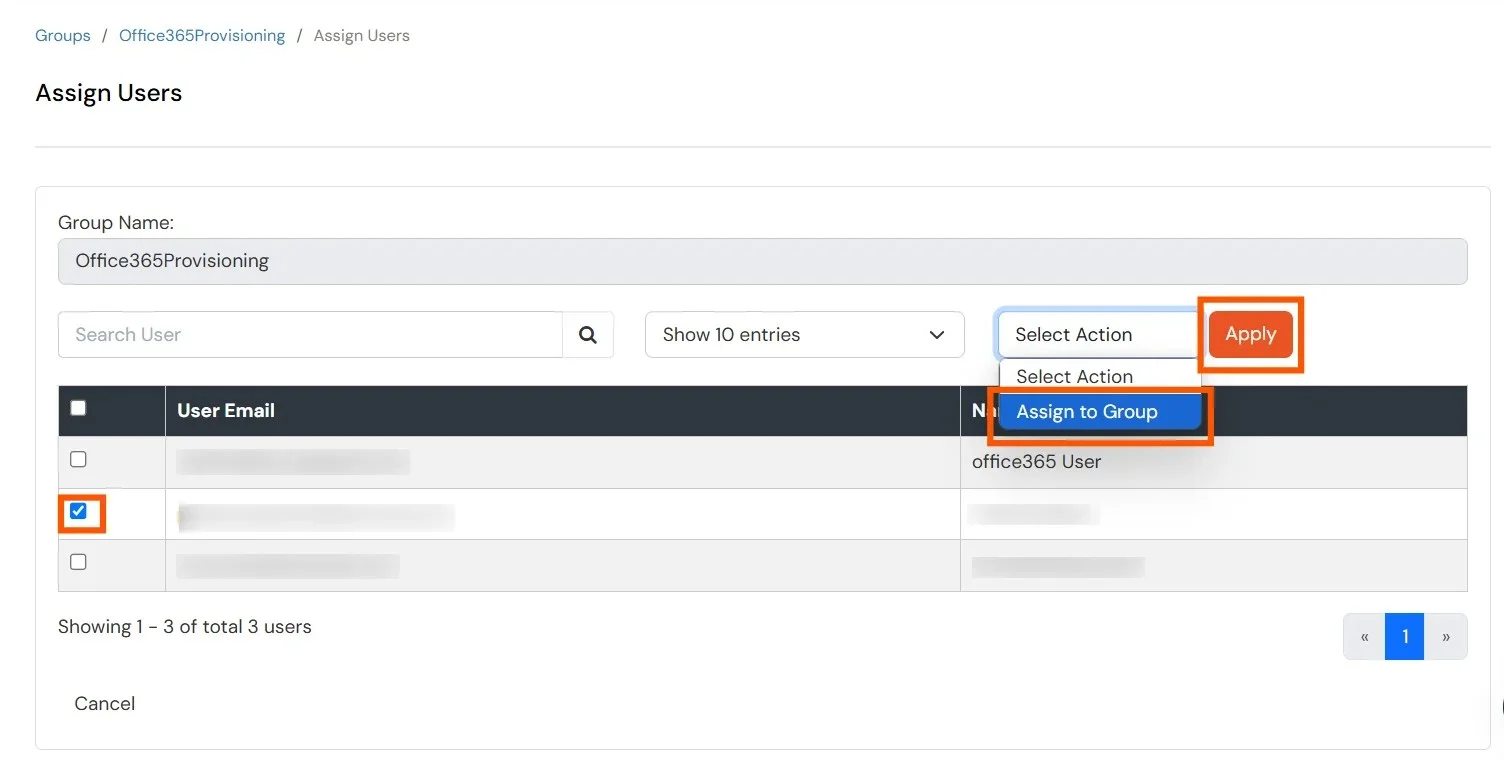Open the Groups breadcrumb link
The height and width of the screenshot is (760, 1504).
(x=62, y=35)
